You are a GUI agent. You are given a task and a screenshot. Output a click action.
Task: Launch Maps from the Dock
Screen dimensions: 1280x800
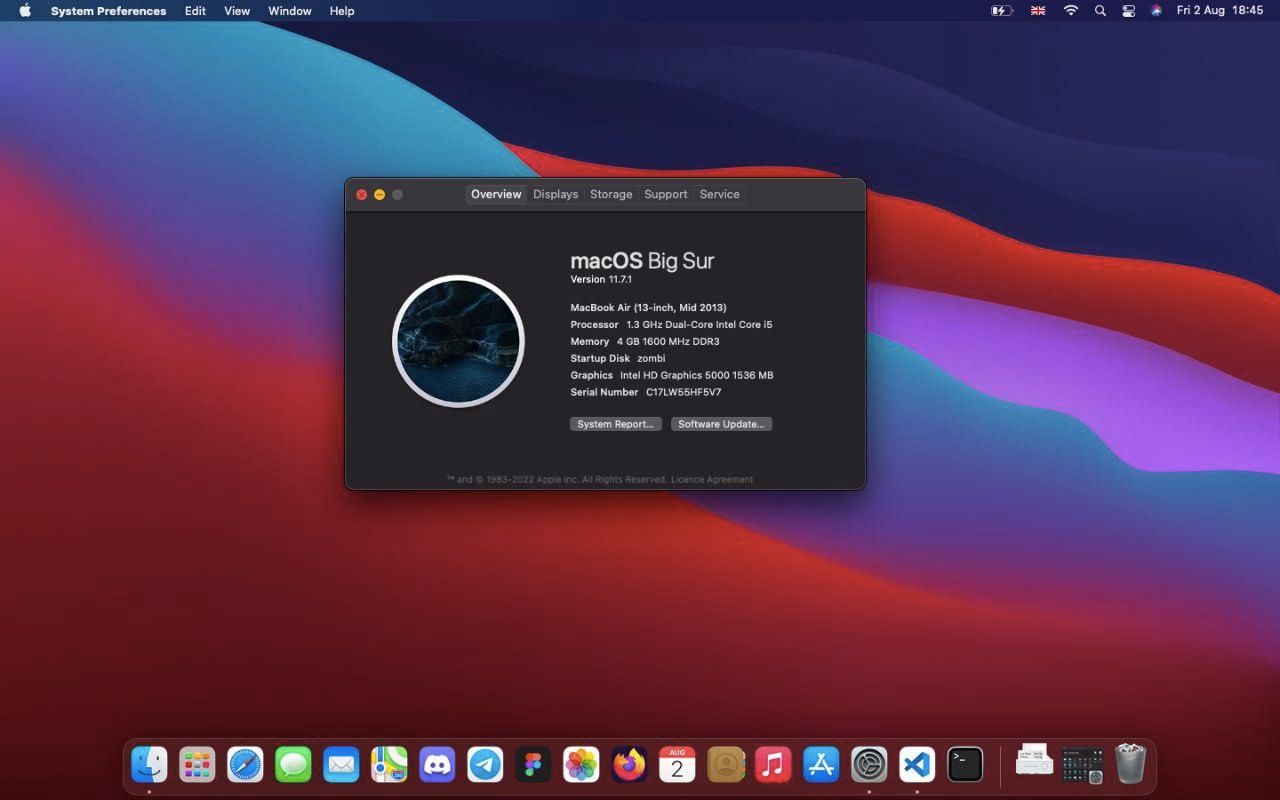point(389,765)
